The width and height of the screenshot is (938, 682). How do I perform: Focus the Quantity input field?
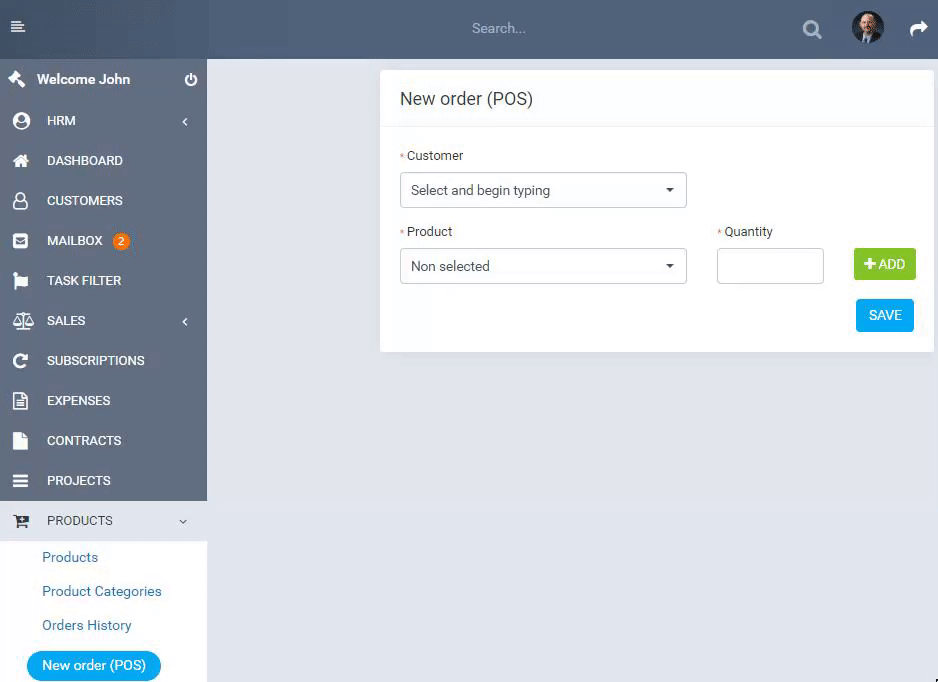tap(770, 266)
